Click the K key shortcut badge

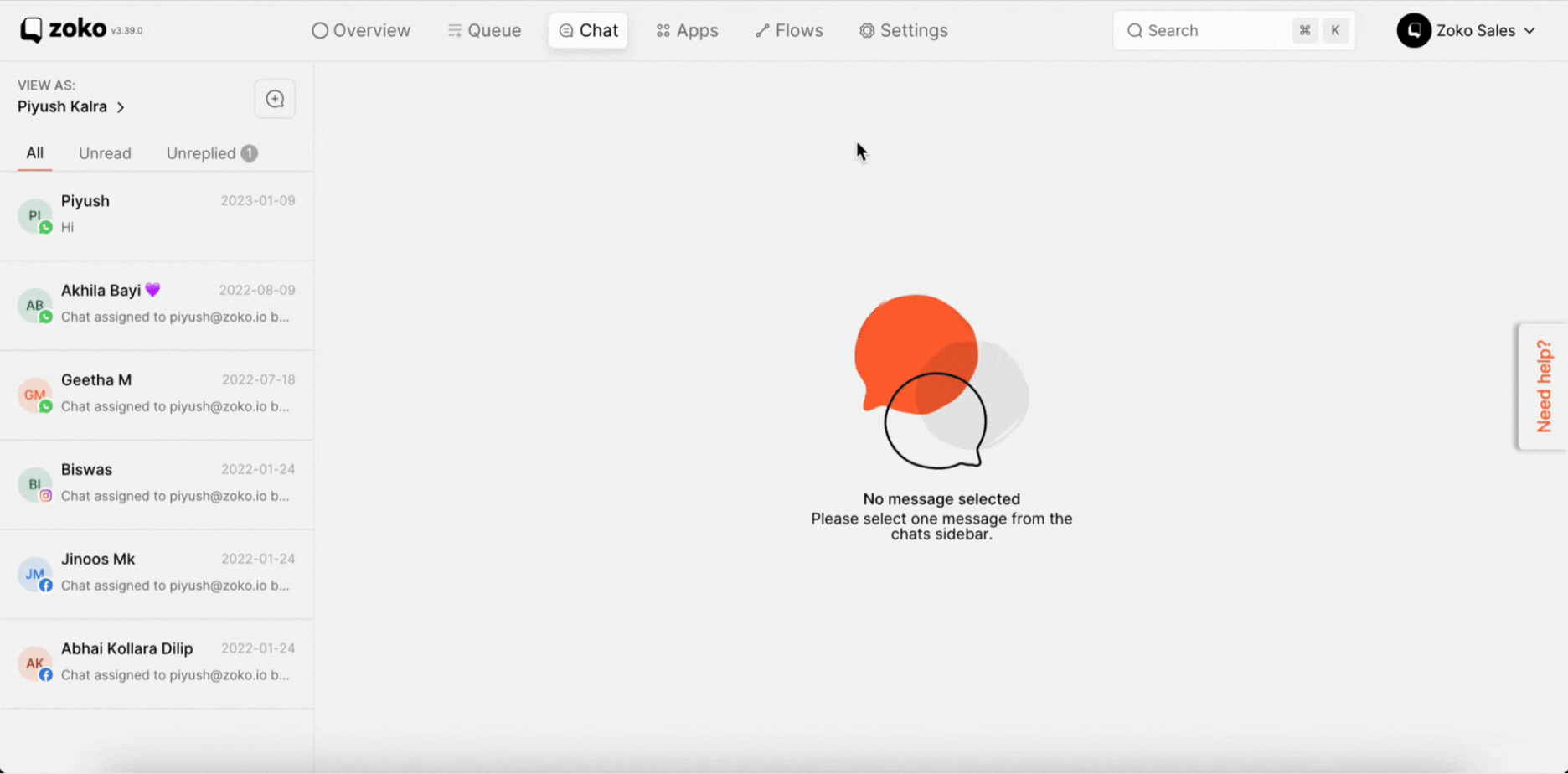coord(1335,30)
